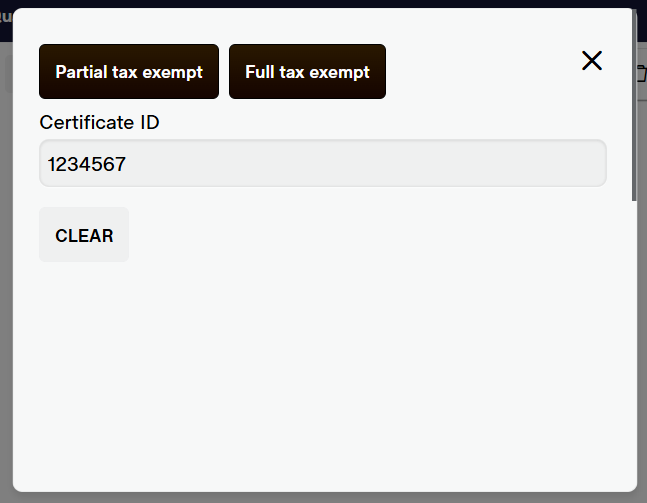Select the Partial tax exempt option
647x503 pixels.
coord(129,71)
